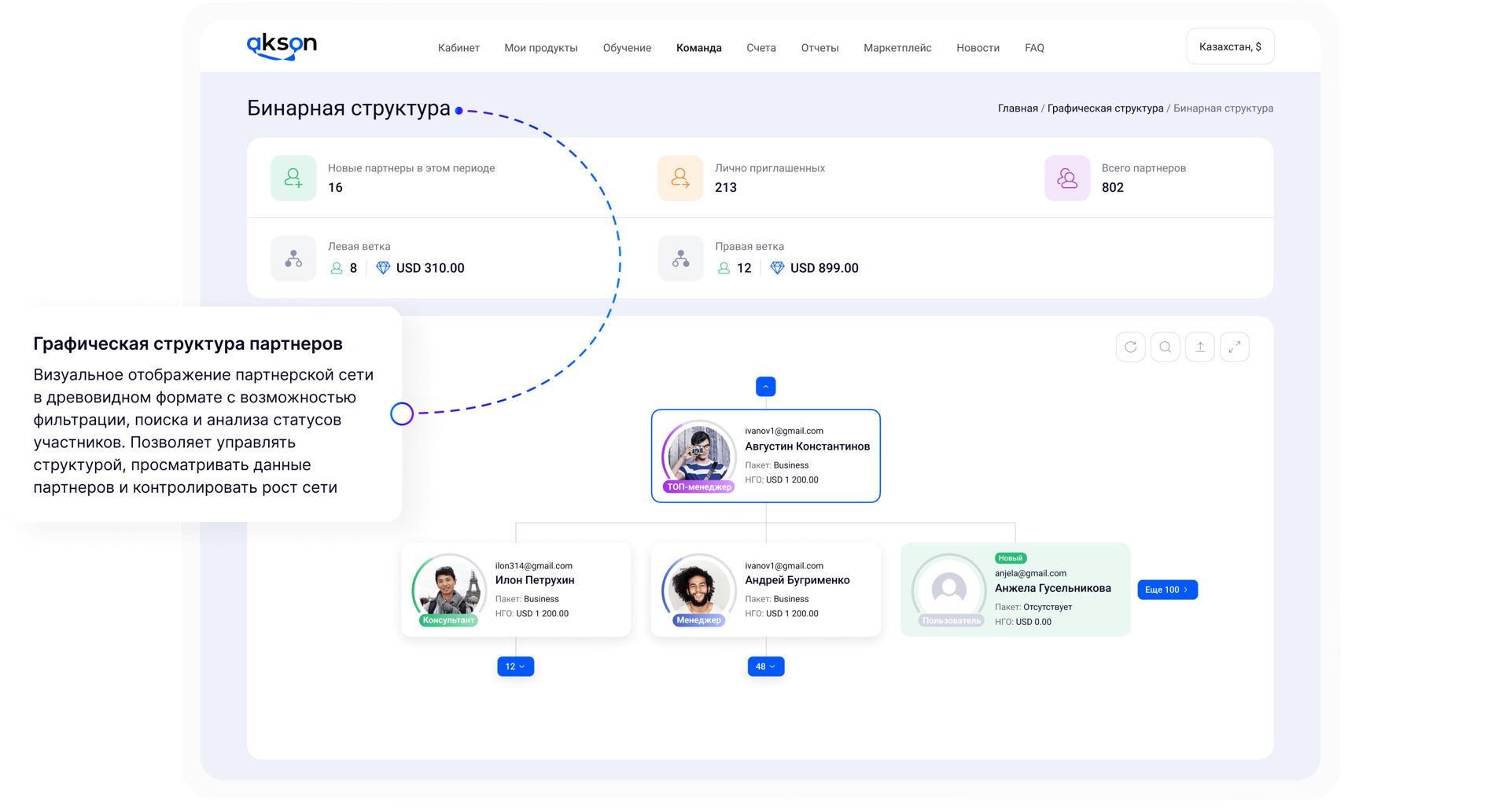This screenshot has height=812, width=1510.
Task: Click the left branch partner count icon
Action: [337, 268]
